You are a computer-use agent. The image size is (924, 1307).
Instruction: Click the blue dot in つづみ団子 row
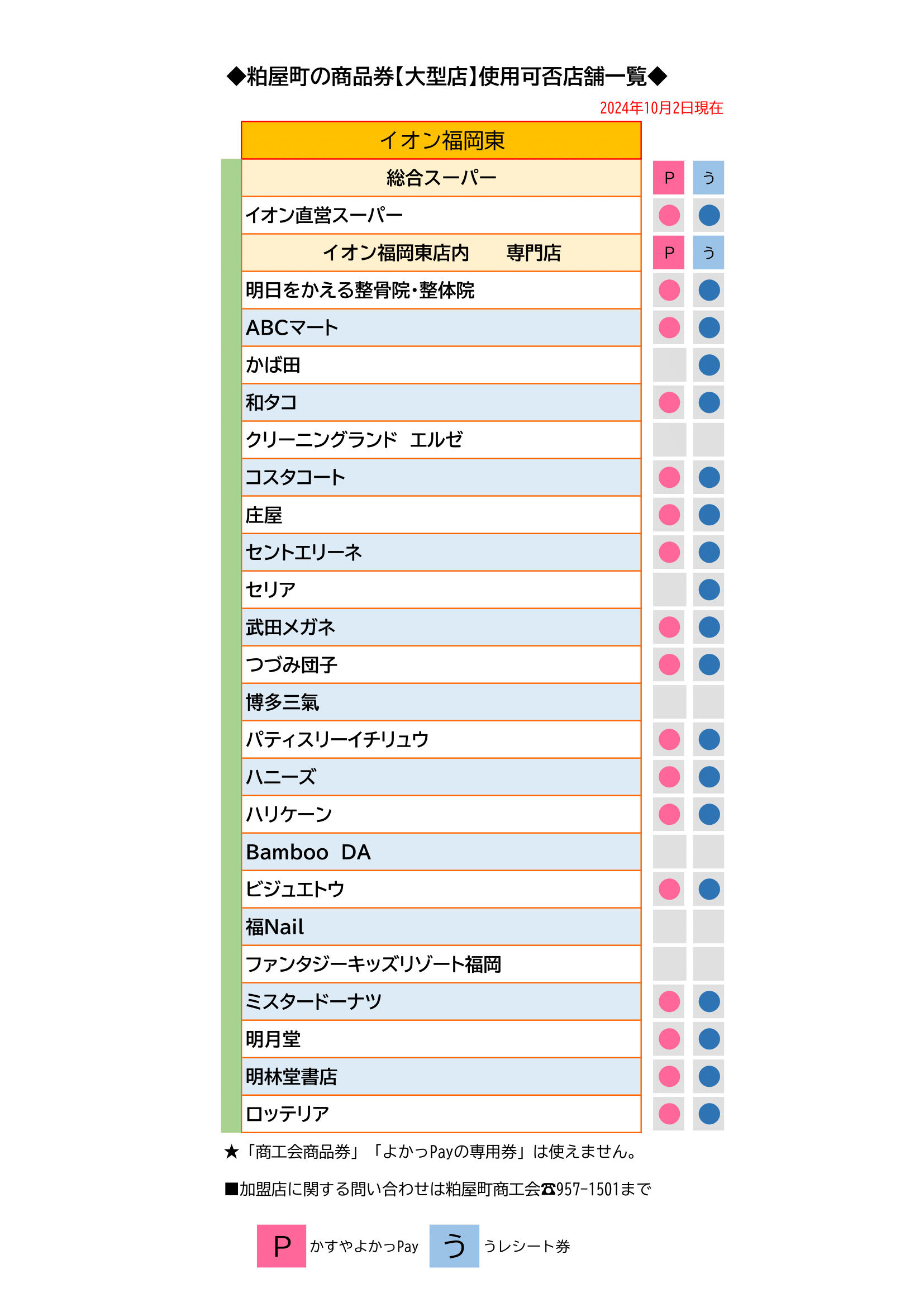click(x=709, y=664)
